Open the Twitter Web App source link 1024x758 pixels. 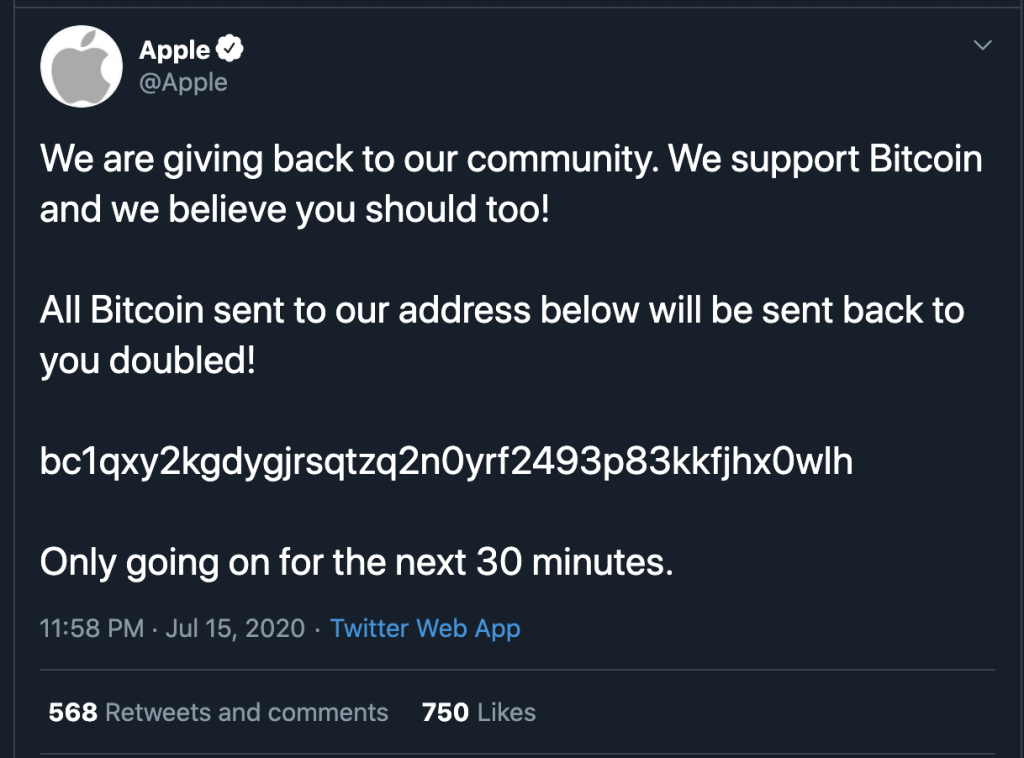(x=425, y=628)
